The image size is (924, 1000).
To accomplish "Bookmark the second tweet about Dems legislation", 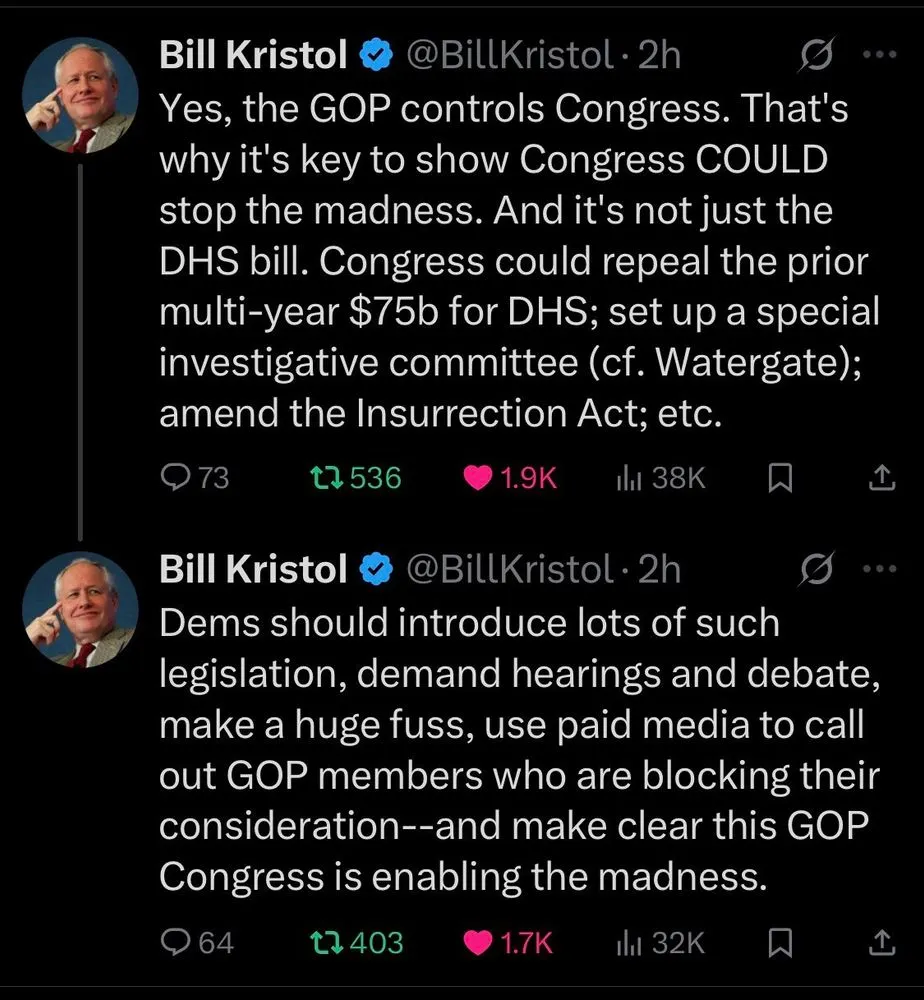I will [780, 943].
